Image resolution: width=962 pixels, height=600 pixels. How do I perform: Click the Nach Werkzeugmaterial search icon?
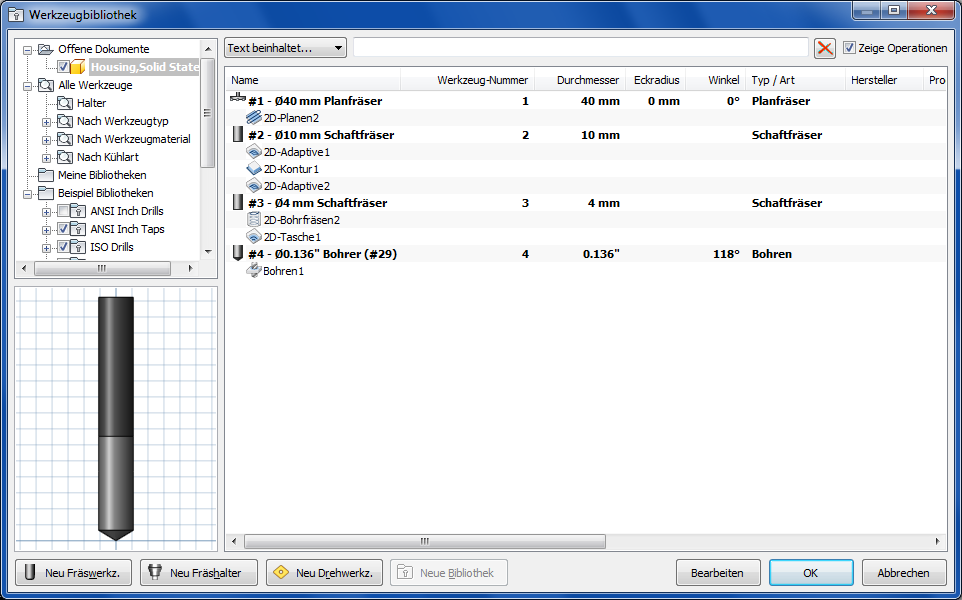tap(64, 139)
